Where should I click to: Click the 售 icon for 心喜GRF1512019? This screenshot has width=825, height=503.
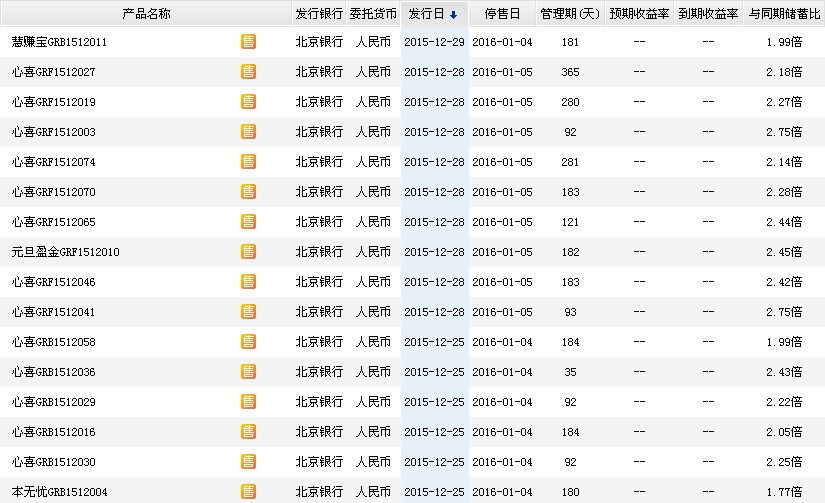point(248,102)
